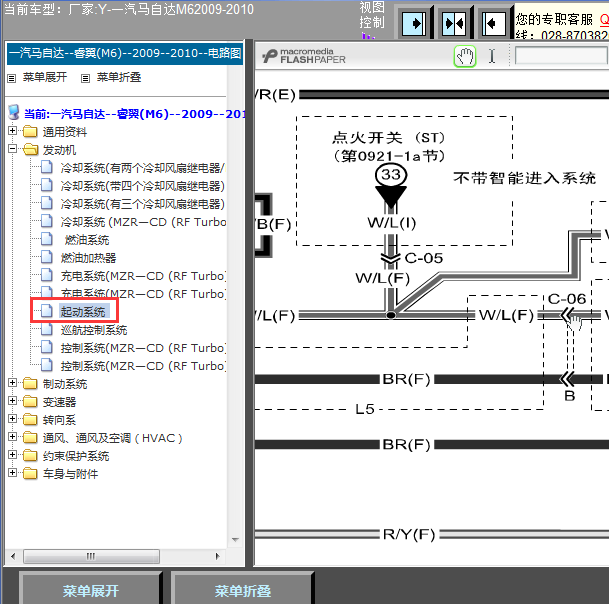Open the 燃油加热器 document
Viewport: 609px width, 604px height.
click(89, 258)
